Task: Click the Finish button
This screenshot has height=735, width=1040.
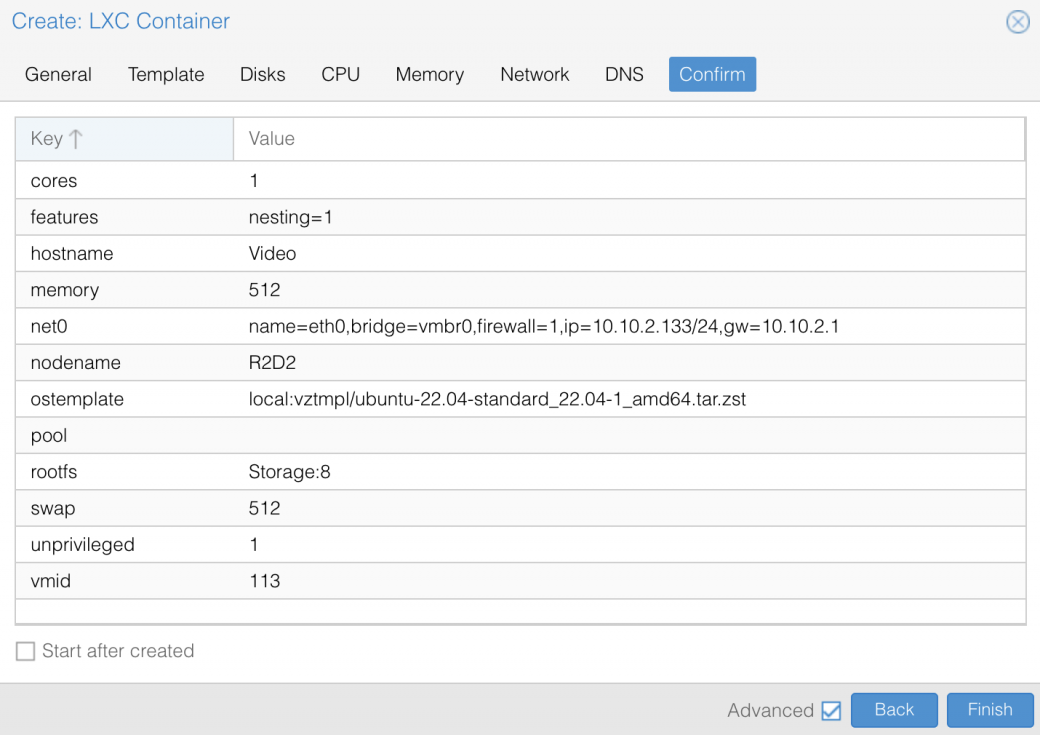Action: click(989, 710)
